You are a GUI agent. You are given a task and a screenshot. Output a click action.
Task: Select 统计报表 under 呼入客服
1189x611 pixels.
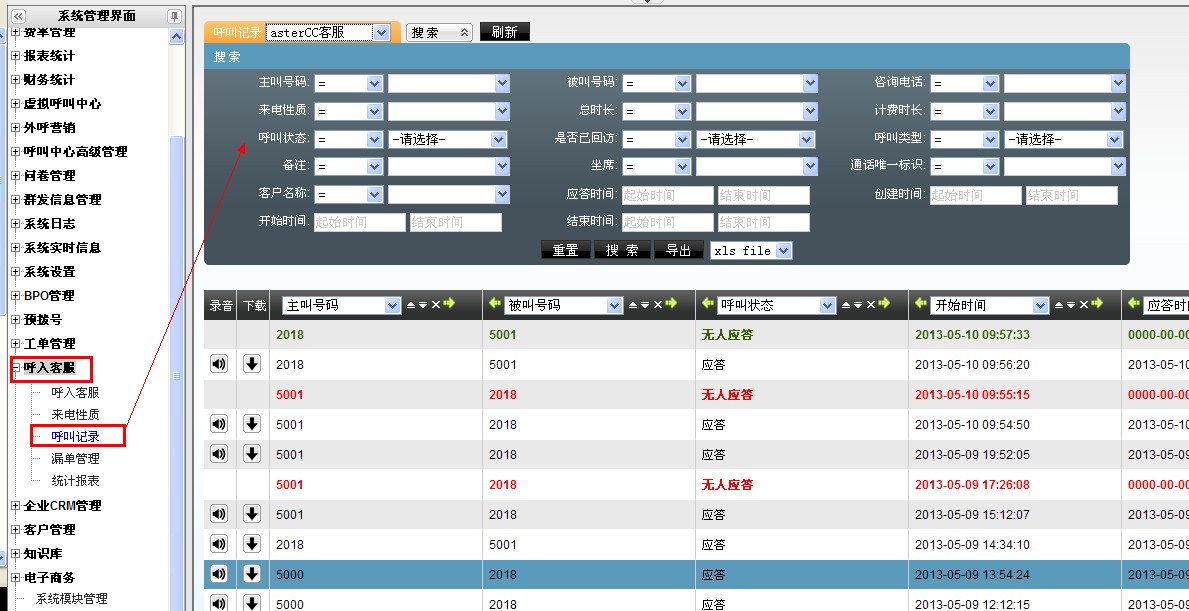pyautogui.click(x=75, y=481)
